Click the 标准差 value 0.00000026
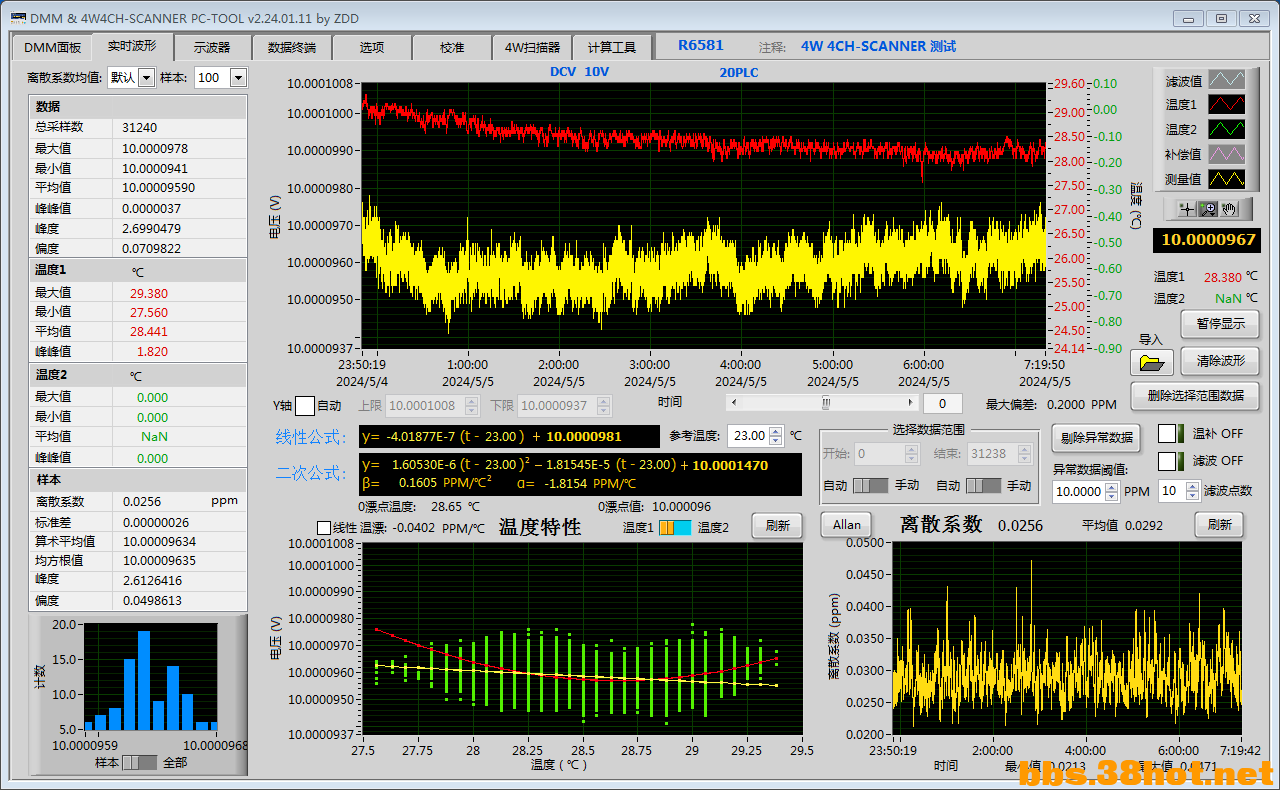This screenshot has width=1280, height=790. tap(155, 521)
